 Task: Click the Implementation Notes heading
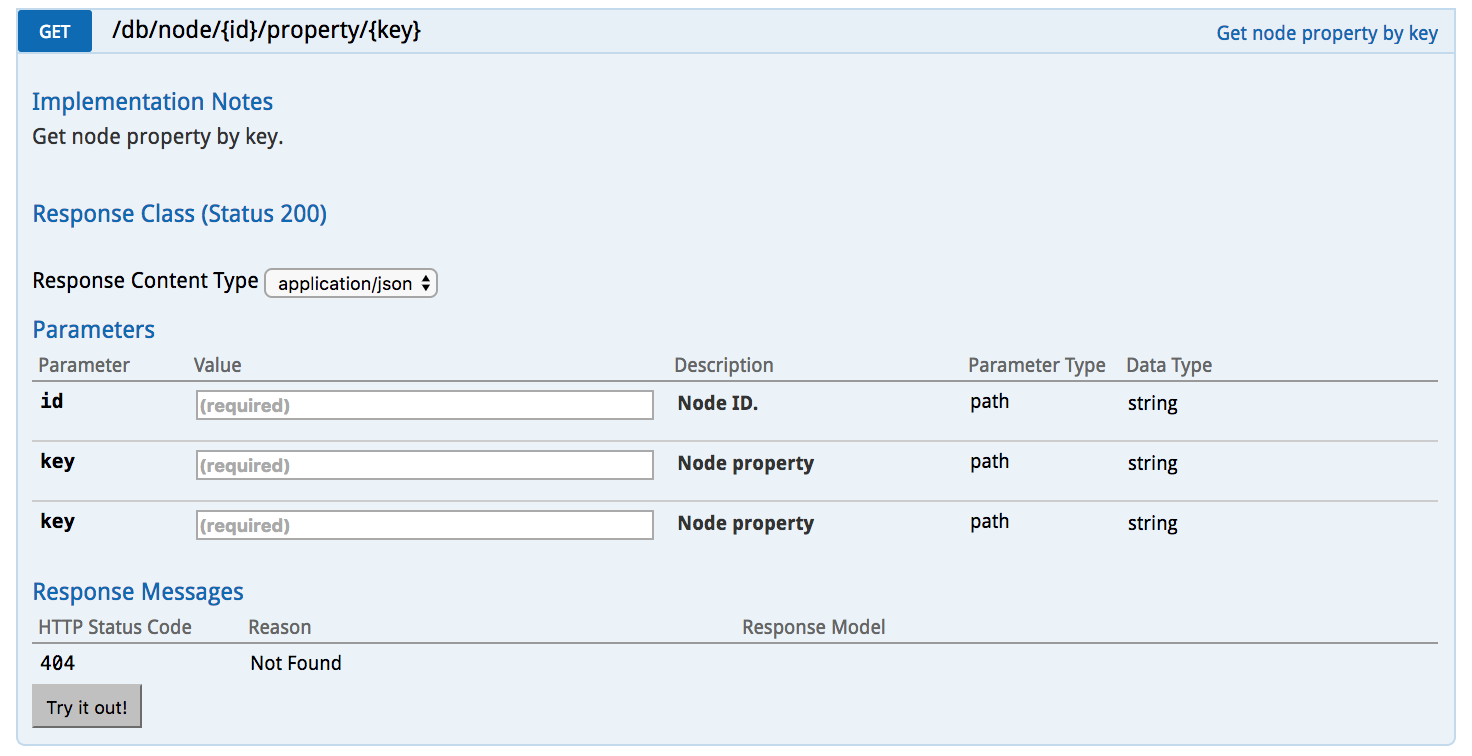[152, 101]
